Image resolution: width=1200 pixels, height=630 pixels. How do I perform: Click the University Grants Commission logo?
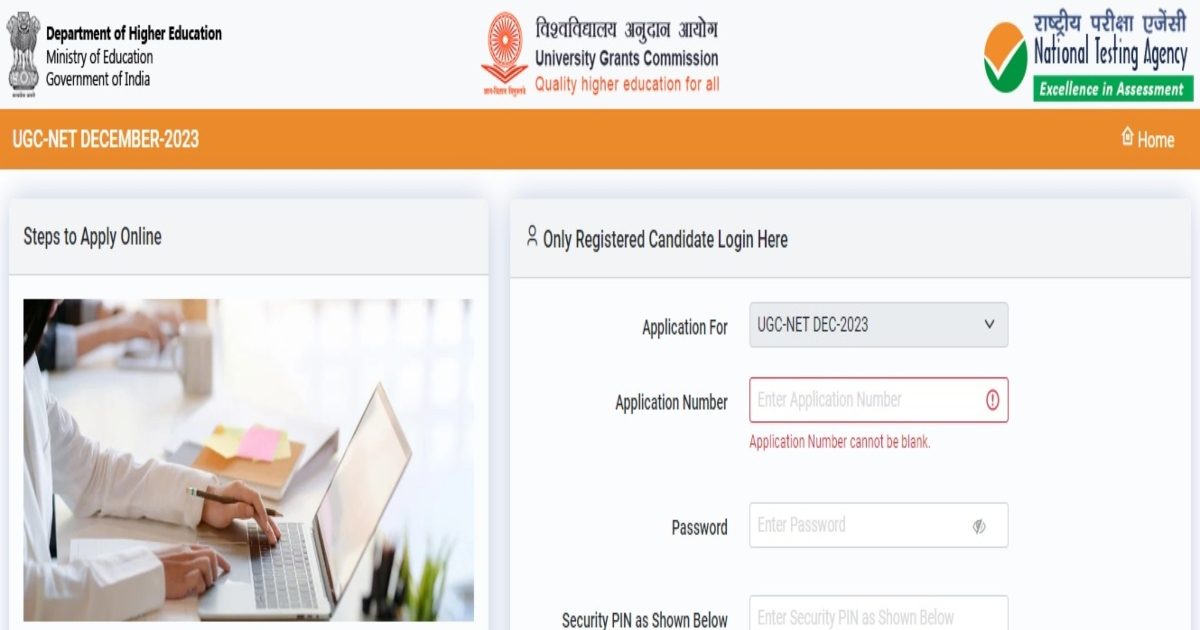pyautogui.click(x=504, y=53)
